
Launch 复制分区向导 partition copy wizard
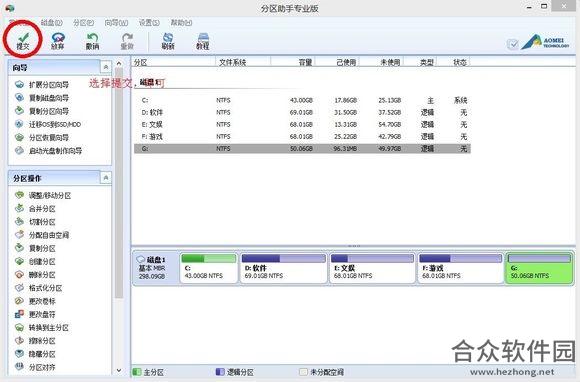click(x=42, y=111)
